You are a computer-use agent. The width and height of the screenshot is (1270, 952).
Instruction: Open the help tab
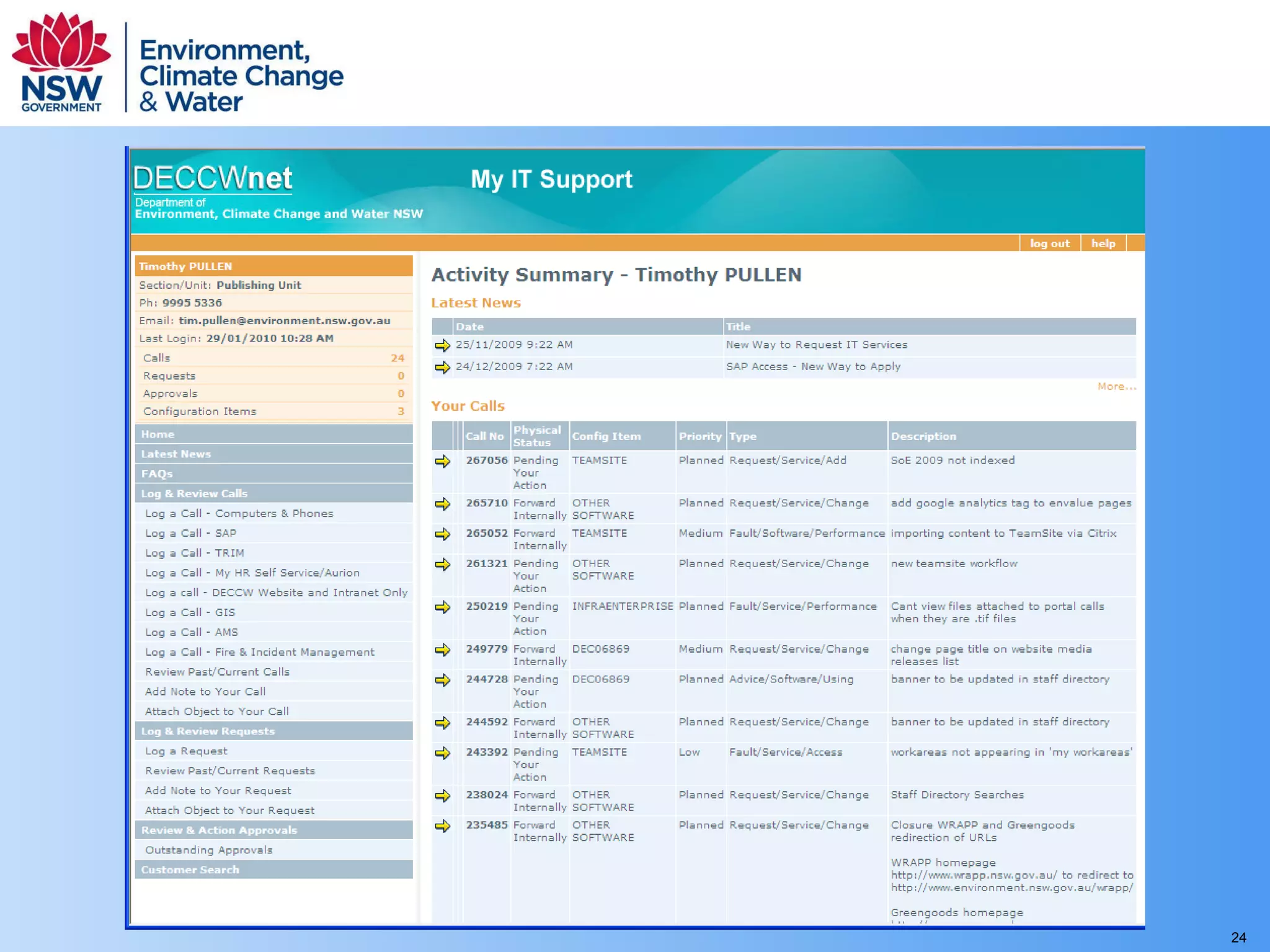pos(1103,244)
